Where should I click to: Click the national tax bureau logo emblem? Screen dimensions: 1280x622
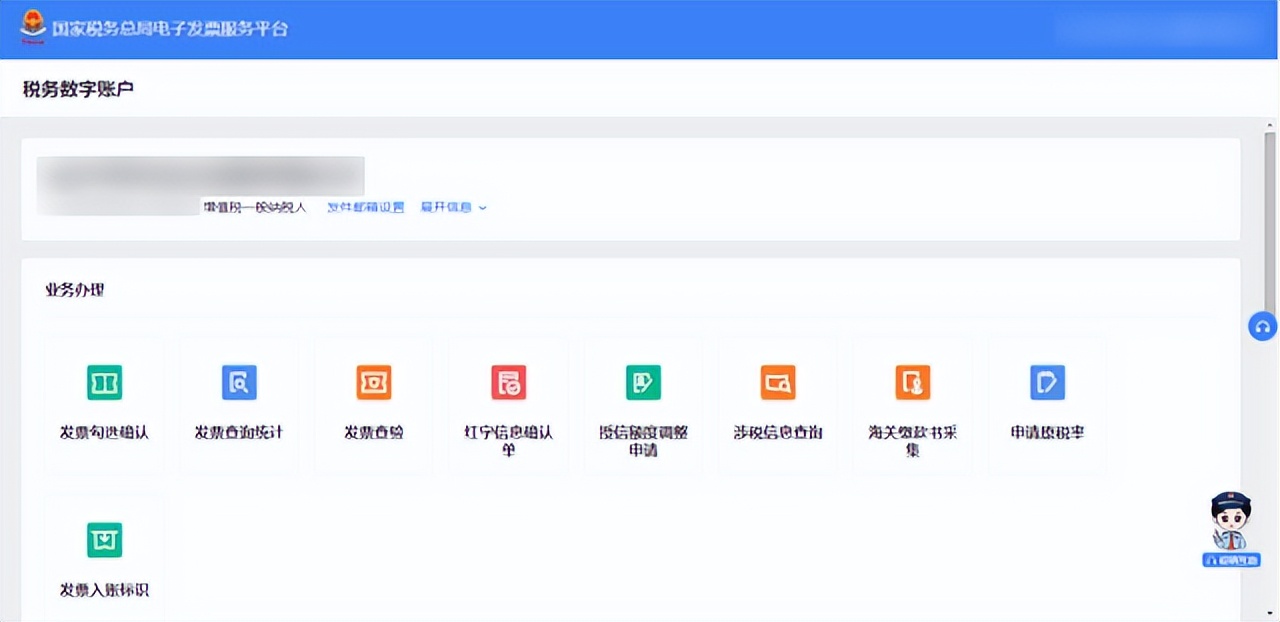tap(31, 28)
